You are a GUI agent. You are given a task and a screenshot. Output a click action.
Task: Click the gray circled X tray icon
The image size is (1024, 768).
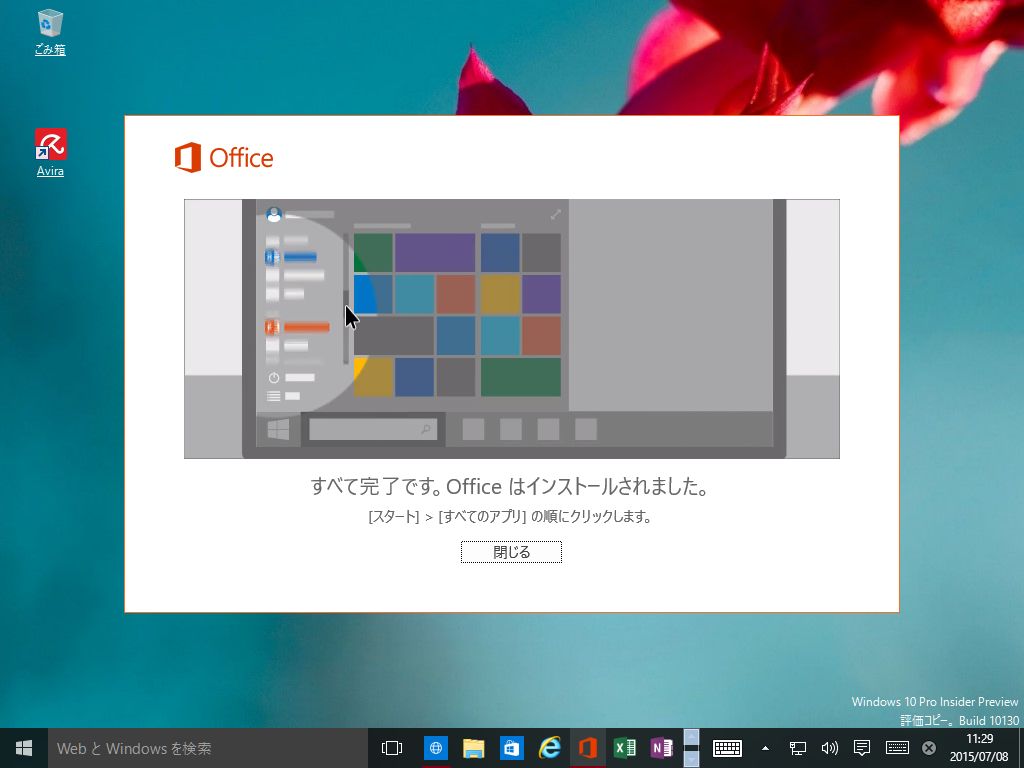[929, 748]
